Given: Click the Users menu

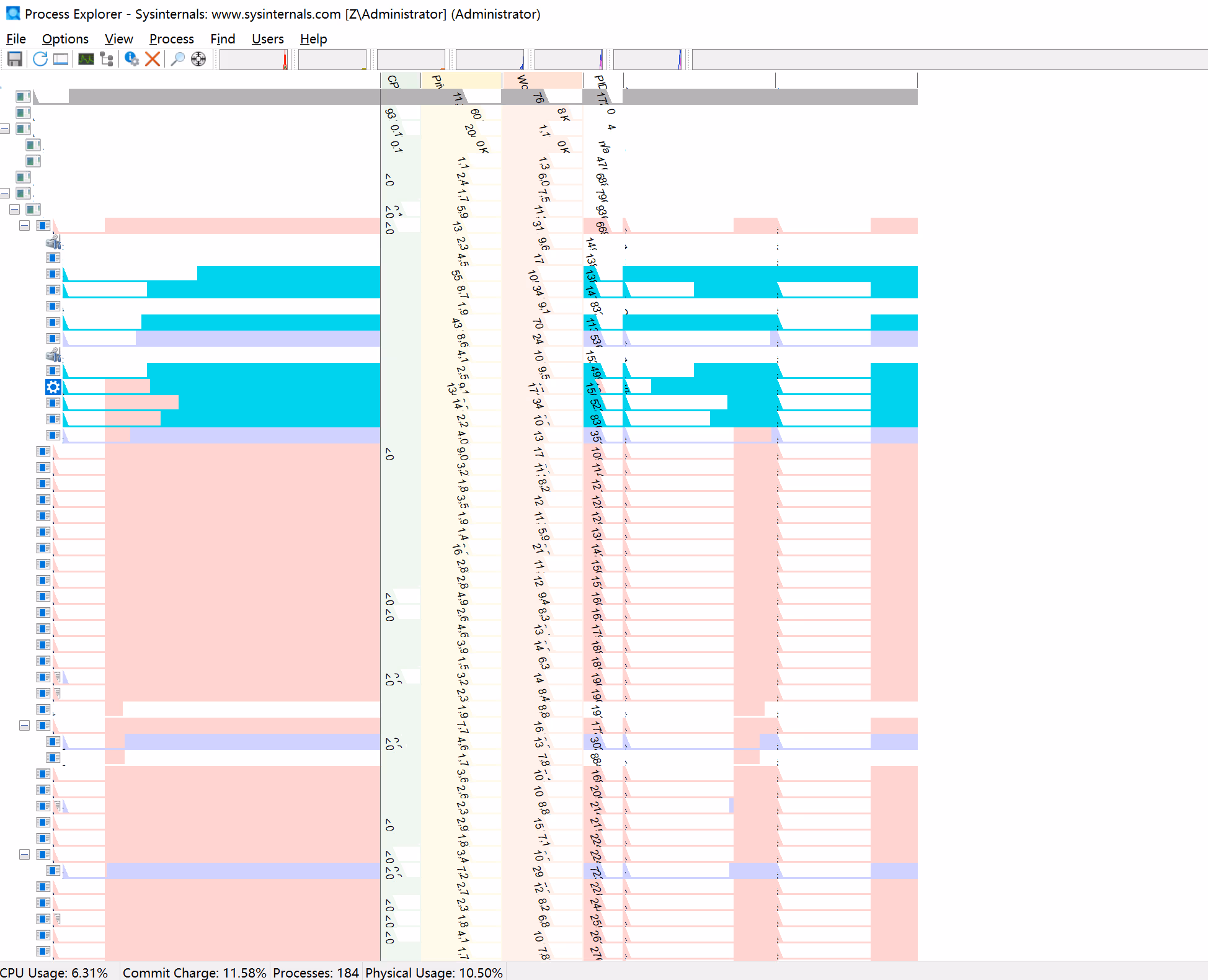Looking at the screenshot, I should pyautogui.click(x=267, y=39).
